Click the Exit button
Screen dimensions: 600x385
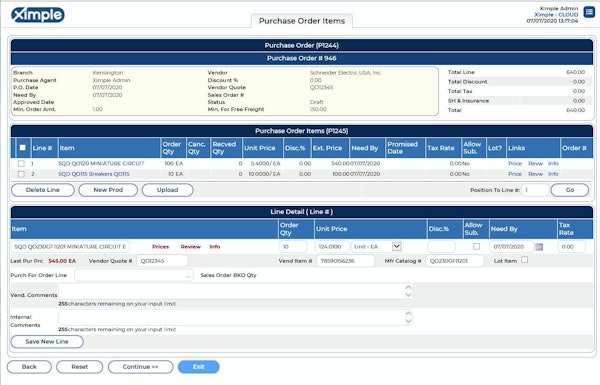coord(199,367)
